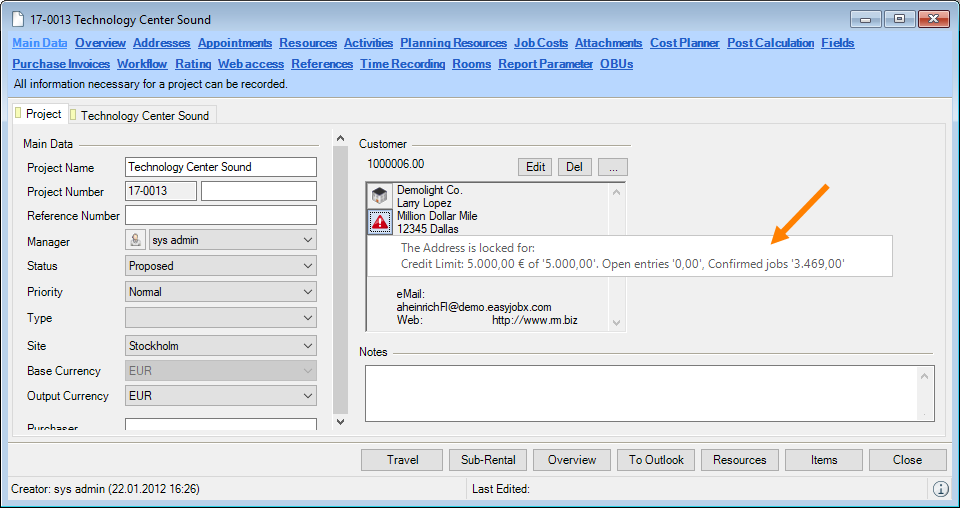Open the Manager dropdown

click(x=308, y=240)
